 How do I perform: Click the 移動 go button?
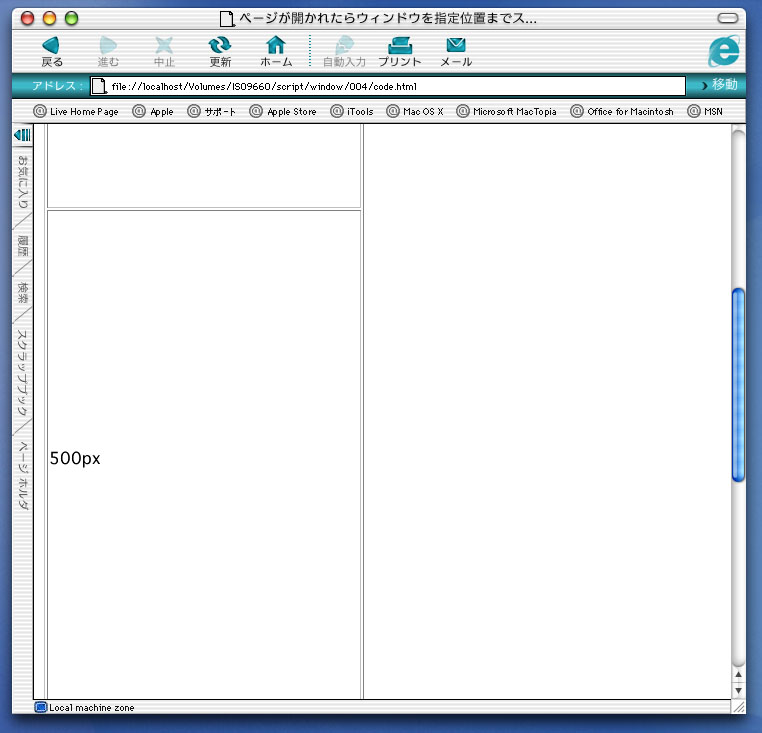click(x=719, y=85)
